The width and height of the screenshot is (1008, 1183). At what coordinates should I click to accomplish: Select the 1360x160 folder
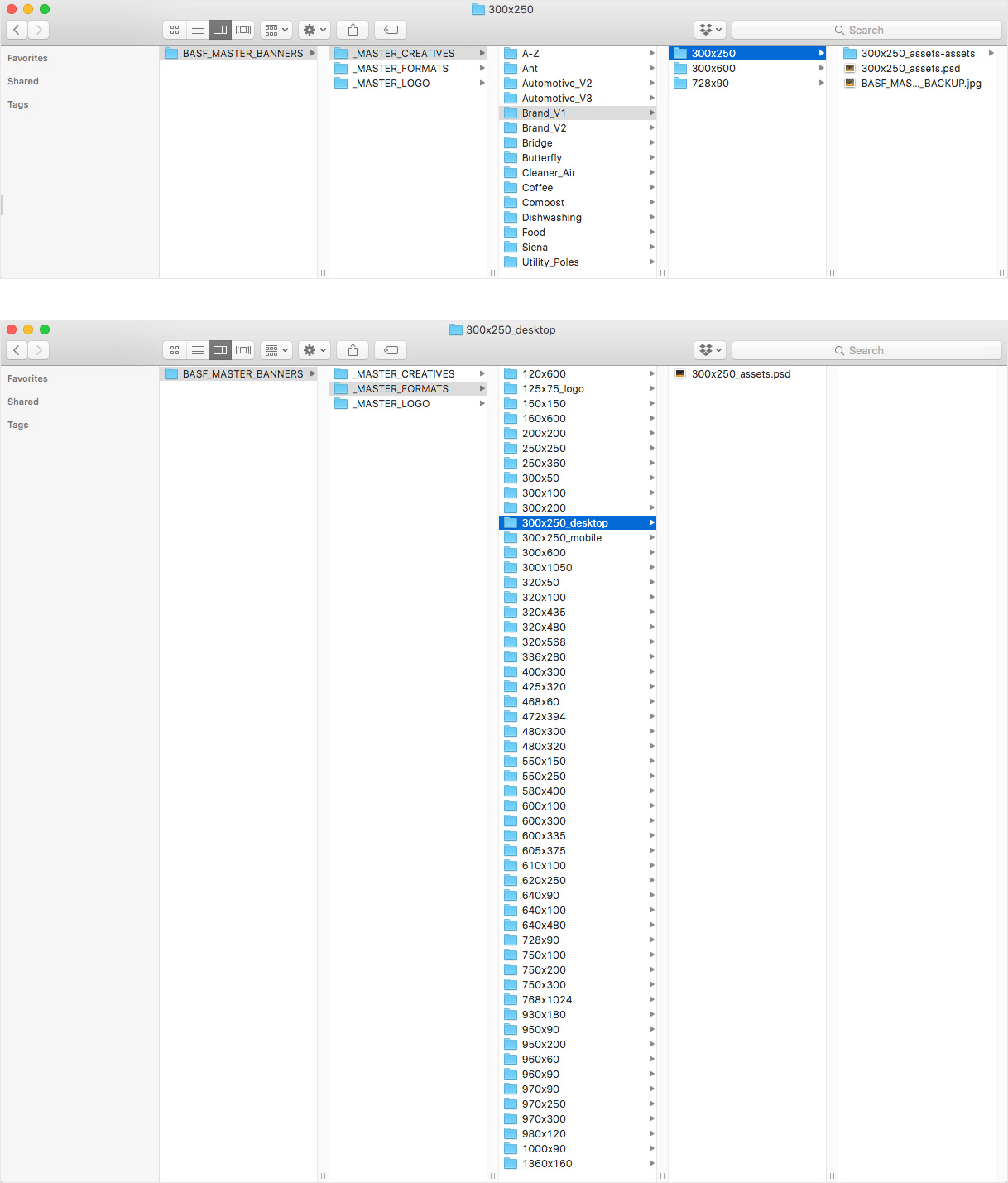click(x=546, y=1164)
